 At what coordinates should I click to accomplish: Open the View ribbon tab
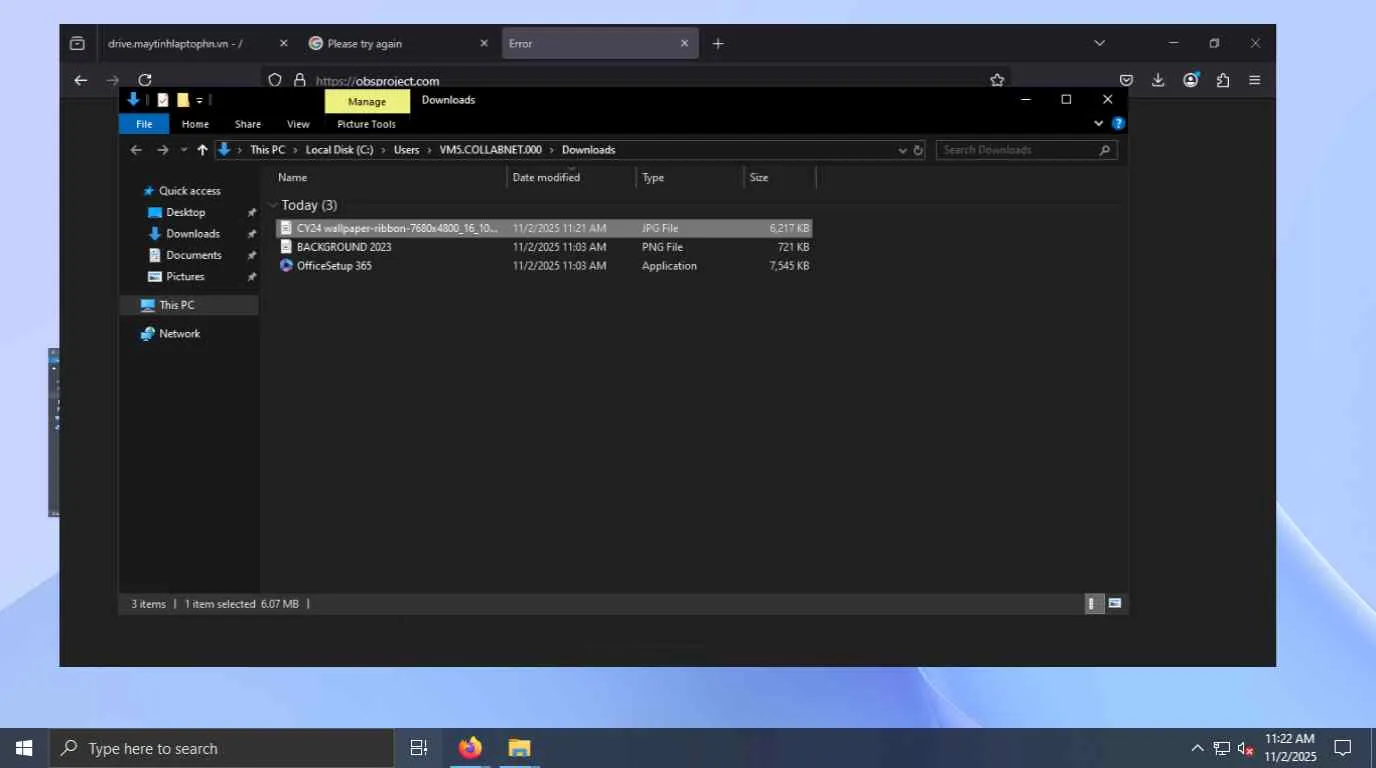pyautogui.click(x=298, y=124)
